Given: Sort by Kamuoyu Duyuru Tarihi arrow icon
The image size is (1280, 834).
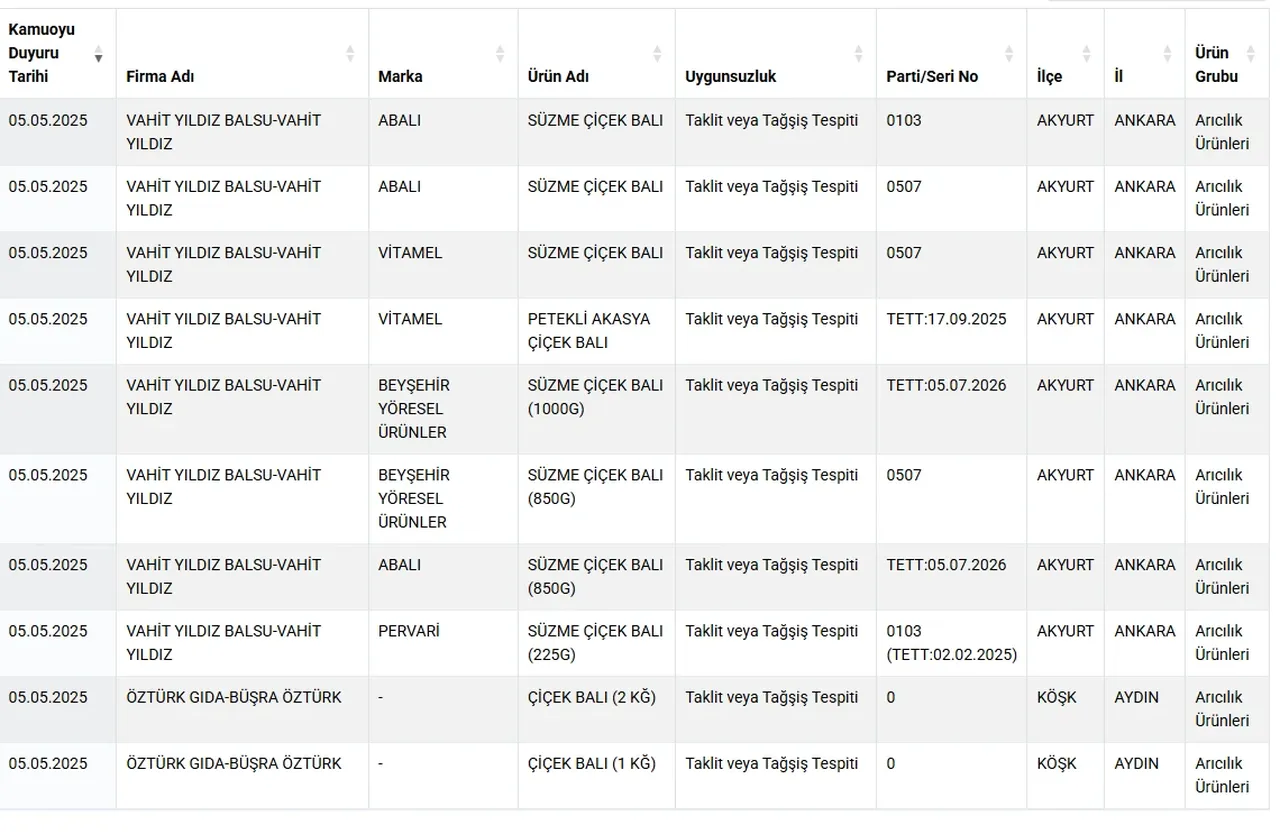Looking at the screenshot, I should [98, 54].
